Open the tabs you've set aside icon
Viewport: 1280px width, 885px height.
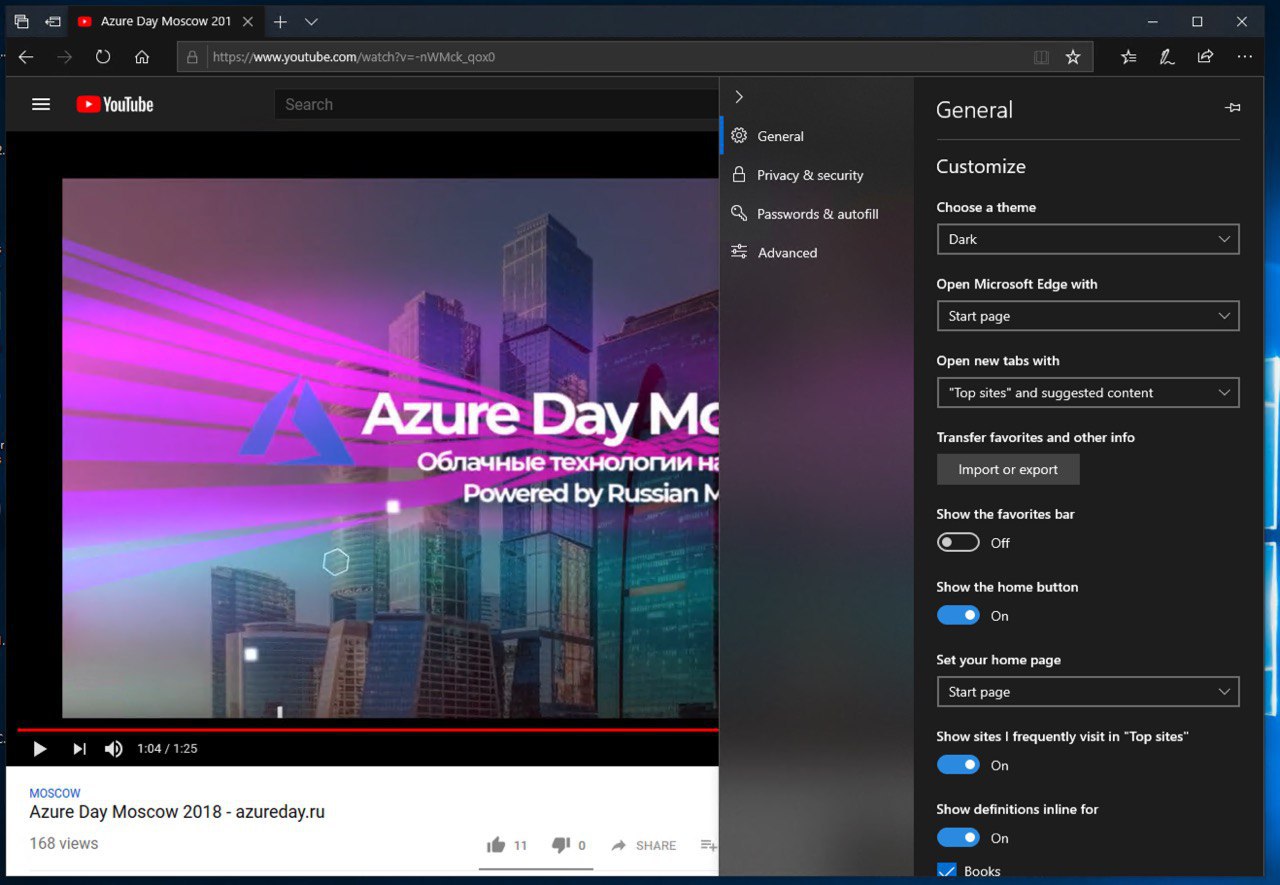tap(21, 21)
